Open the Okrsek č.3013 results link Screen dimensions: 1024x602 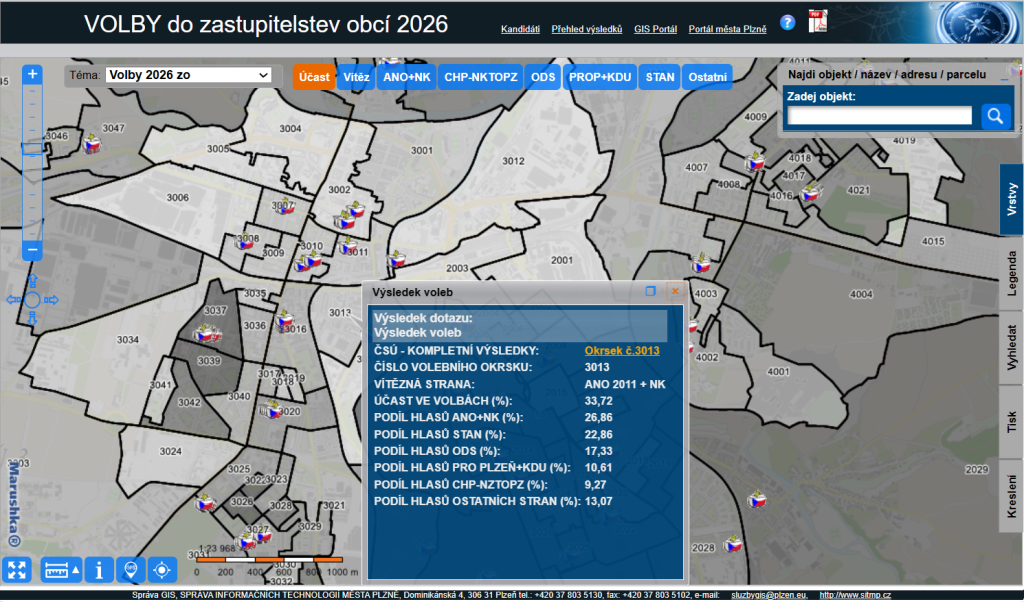pos(622,351)
